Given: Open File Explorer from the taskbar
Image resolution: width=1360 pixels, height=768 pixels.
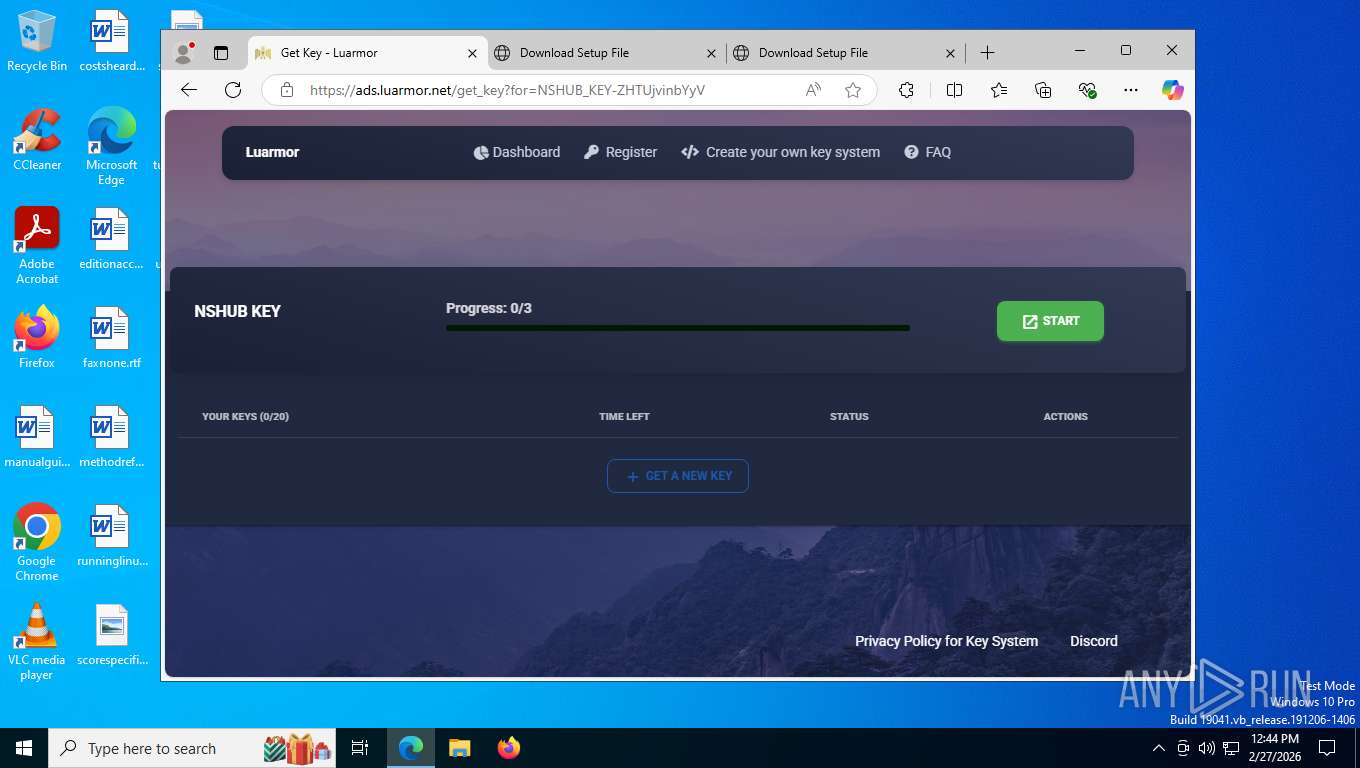Looking at the screenshot, I should pyautogui.click(x=460, y=748).
